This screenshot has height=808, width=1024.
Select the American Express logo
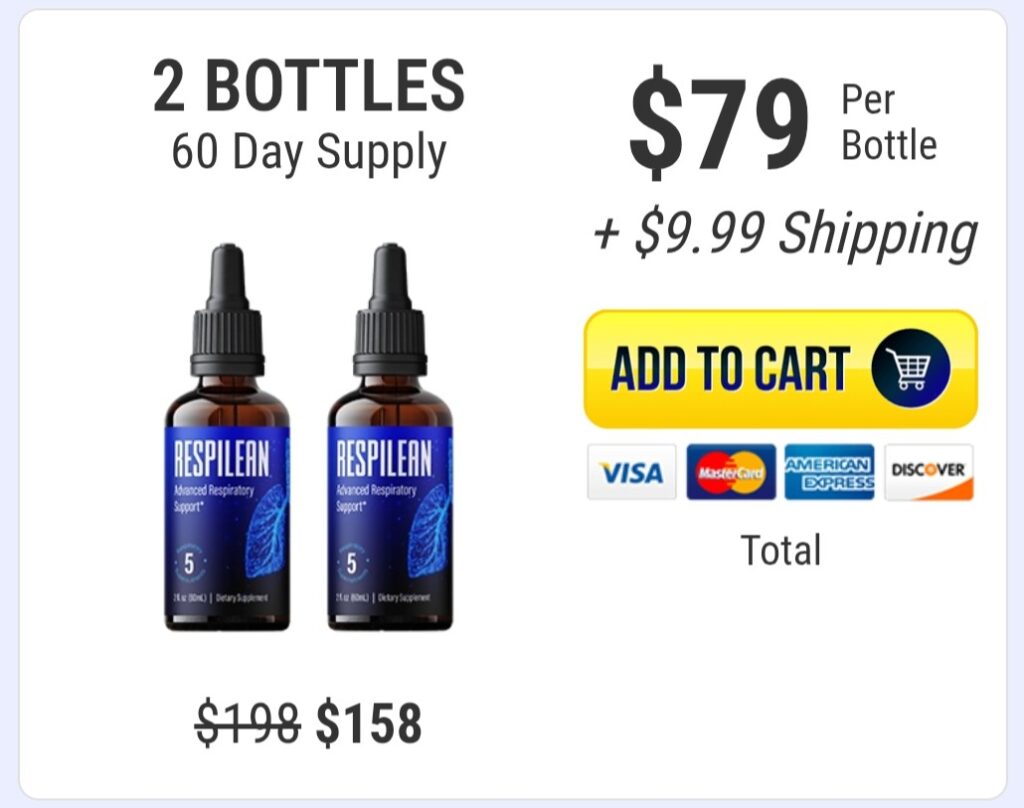point(829,472)
